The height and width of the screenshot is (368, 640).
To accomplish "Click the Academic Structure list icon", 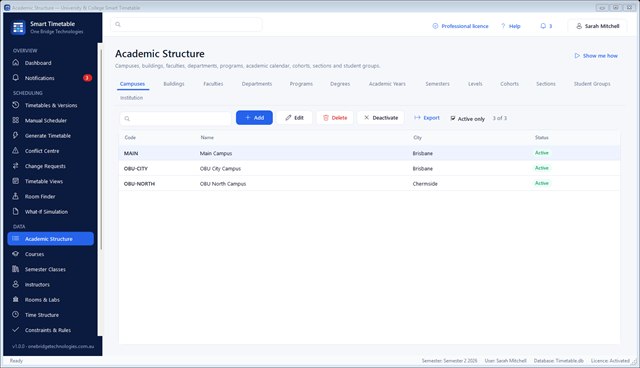I will click(x=16, y=239).
